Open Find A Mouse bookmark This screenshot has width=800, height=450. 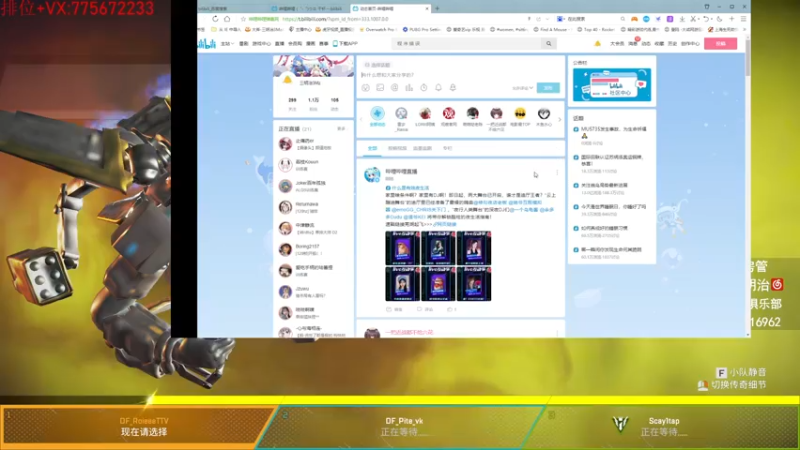coord(551,30)
